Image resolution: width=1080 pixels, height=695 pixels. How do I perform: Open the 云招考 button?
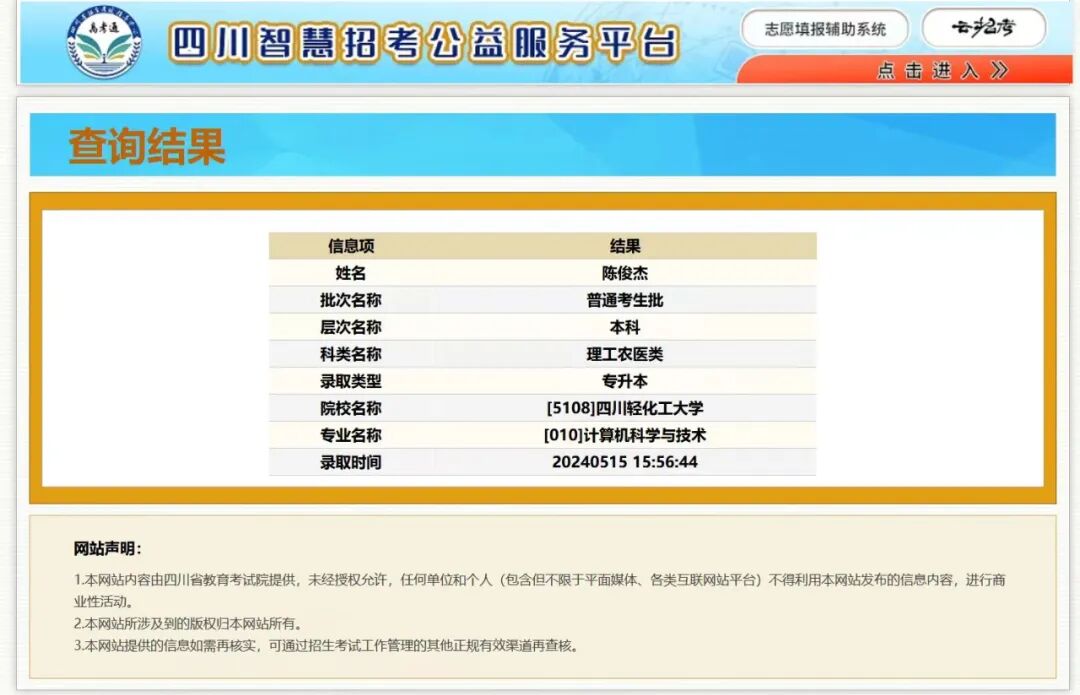tap(984, 28)
